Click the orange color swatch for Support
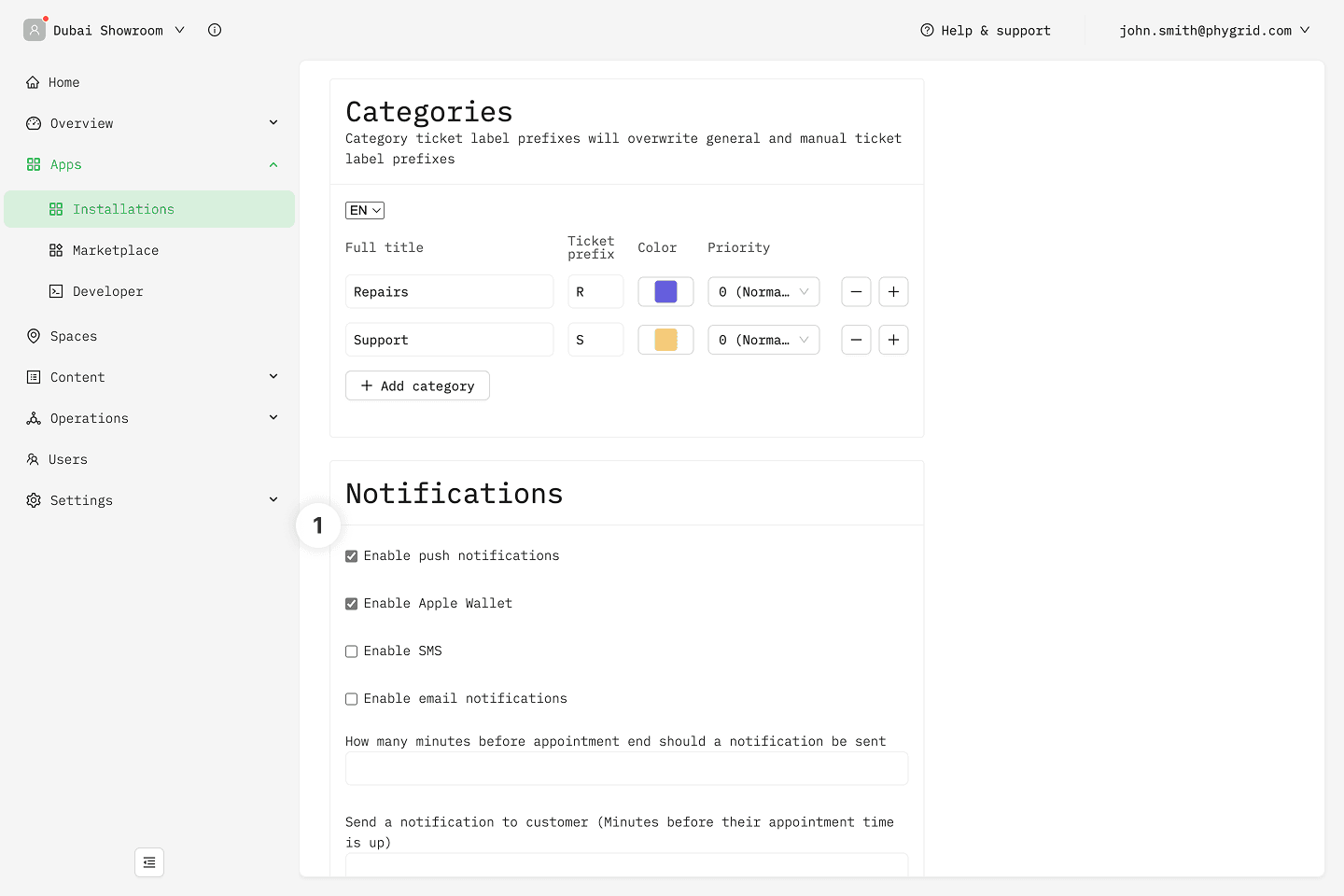This screenshot has width=1344, height=896. [x=665, y=340]
